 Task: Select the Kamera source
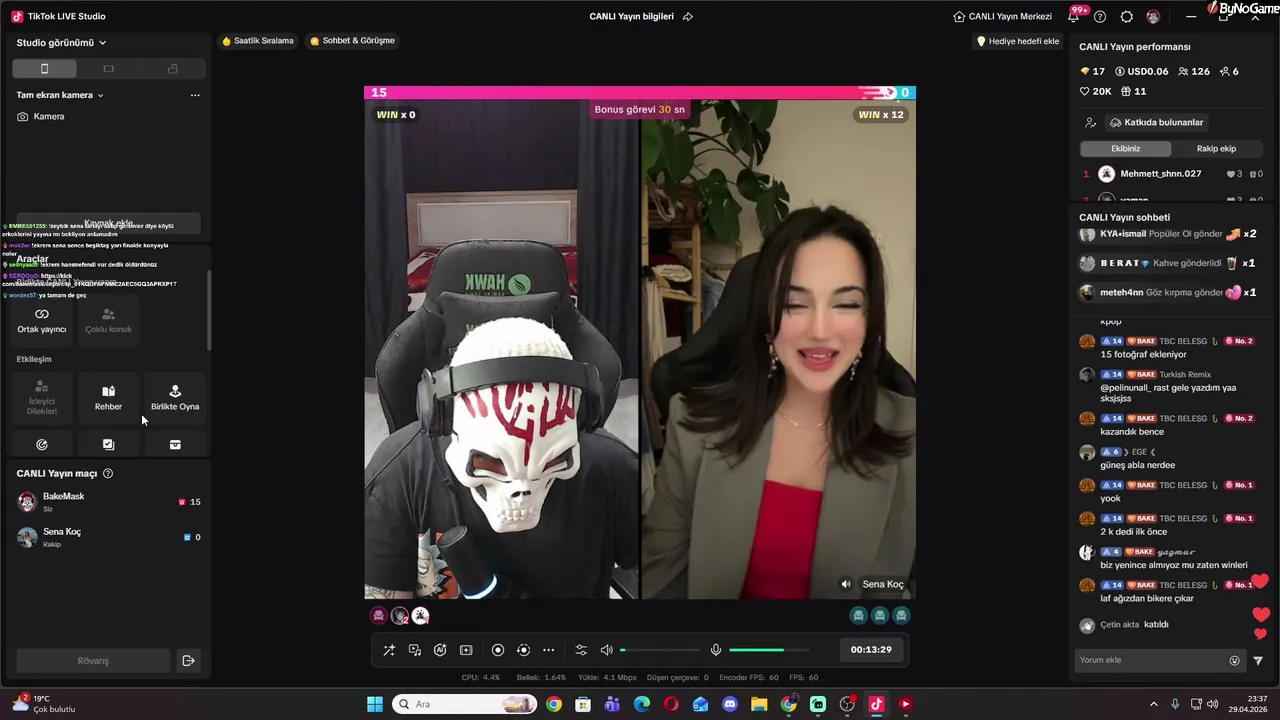[x=41, y=116]
